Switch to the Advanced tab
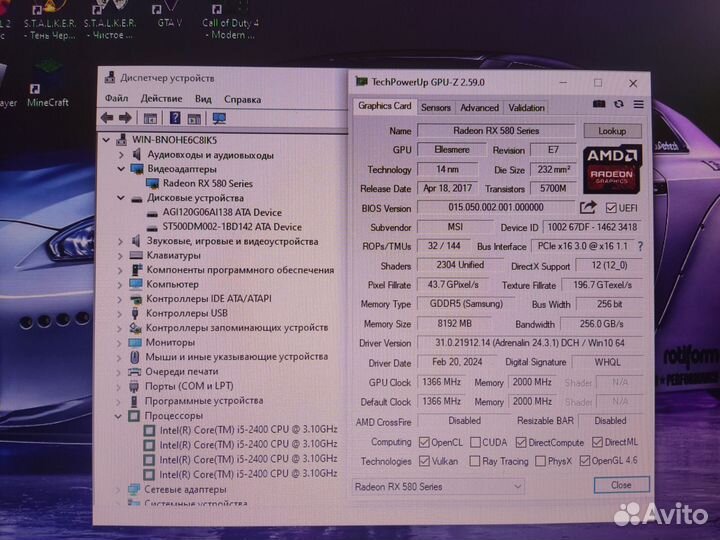This screenshot has height=540, width=720. (479, 107)
